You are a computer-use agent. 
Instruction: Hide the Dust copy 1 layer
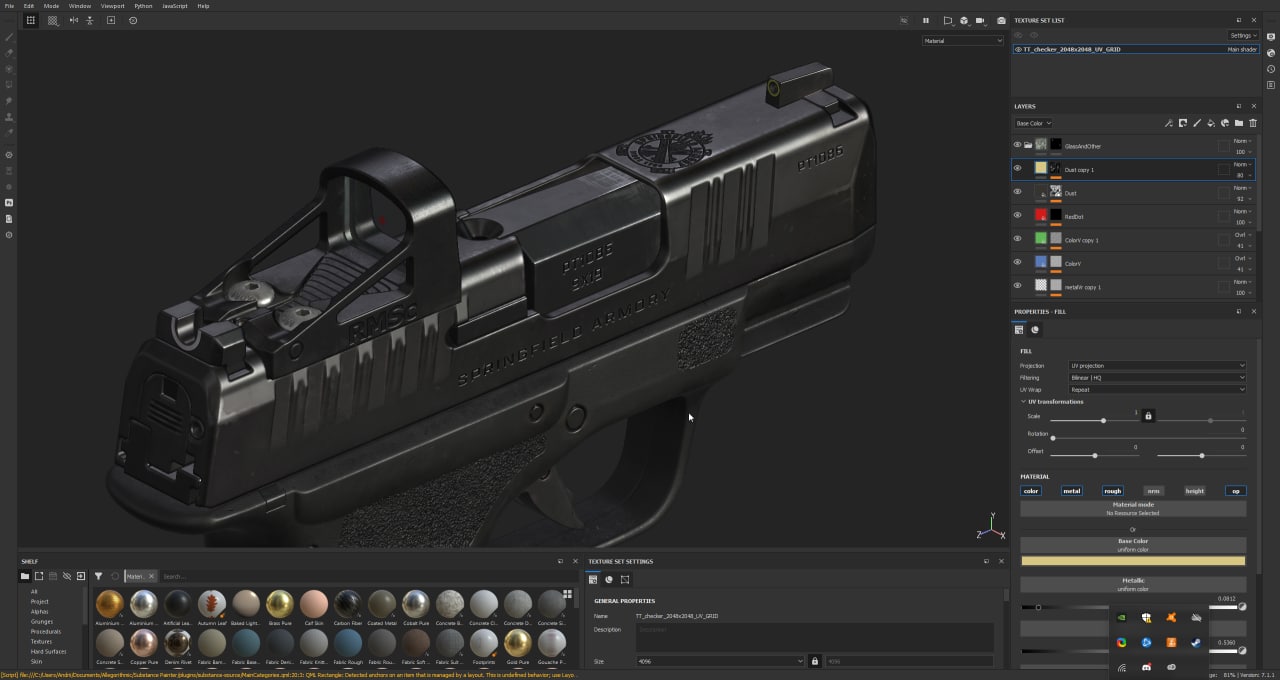[1018, 169]
